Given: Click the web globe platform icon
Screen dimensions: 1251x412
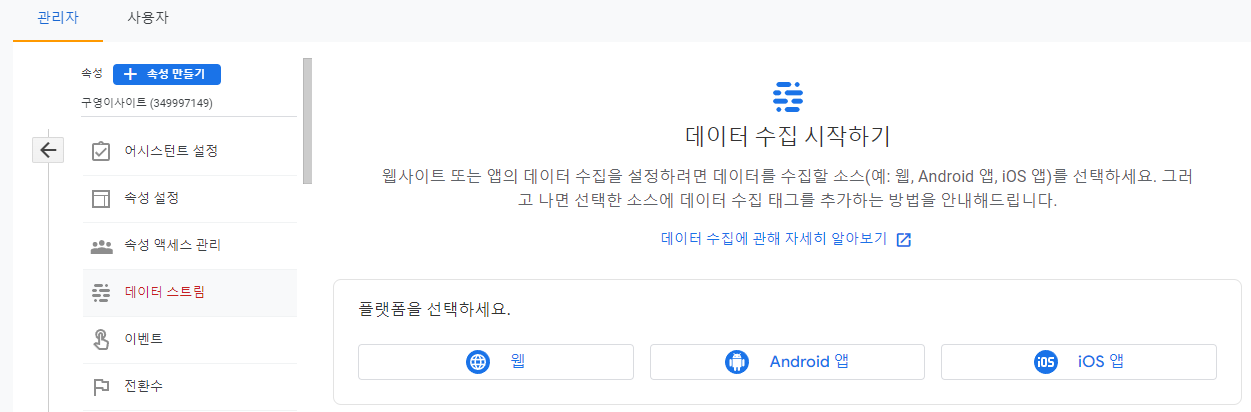Looking at the screenshot, I should [x=478, y=362].
